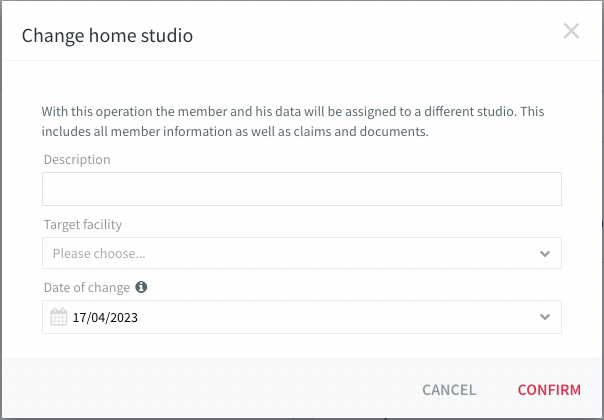Screen dimensions: 604x420
Task: Click the 17/04/2023 date value
Action: click(x=105, y=318)
